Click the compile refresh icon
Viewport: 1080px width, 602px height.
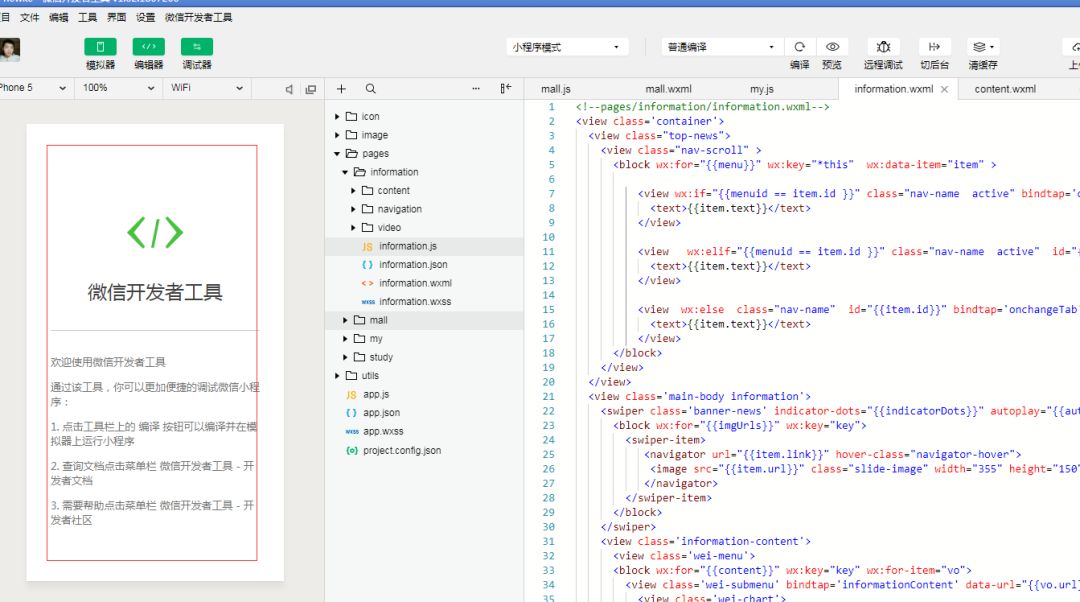click(x=800, y=47)
